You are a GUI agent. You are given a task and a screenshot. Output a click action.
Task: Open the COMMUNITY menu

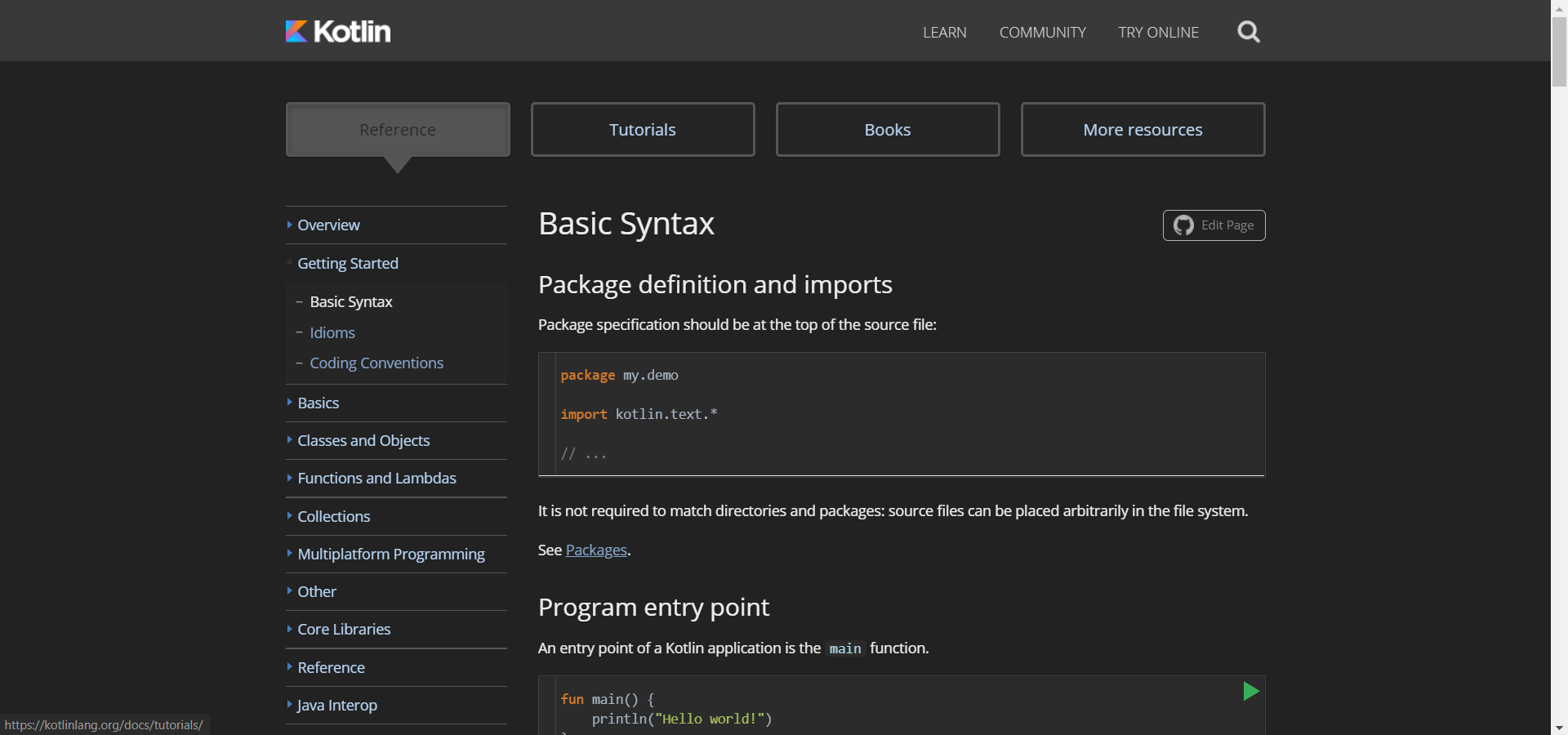(1042, 32)
